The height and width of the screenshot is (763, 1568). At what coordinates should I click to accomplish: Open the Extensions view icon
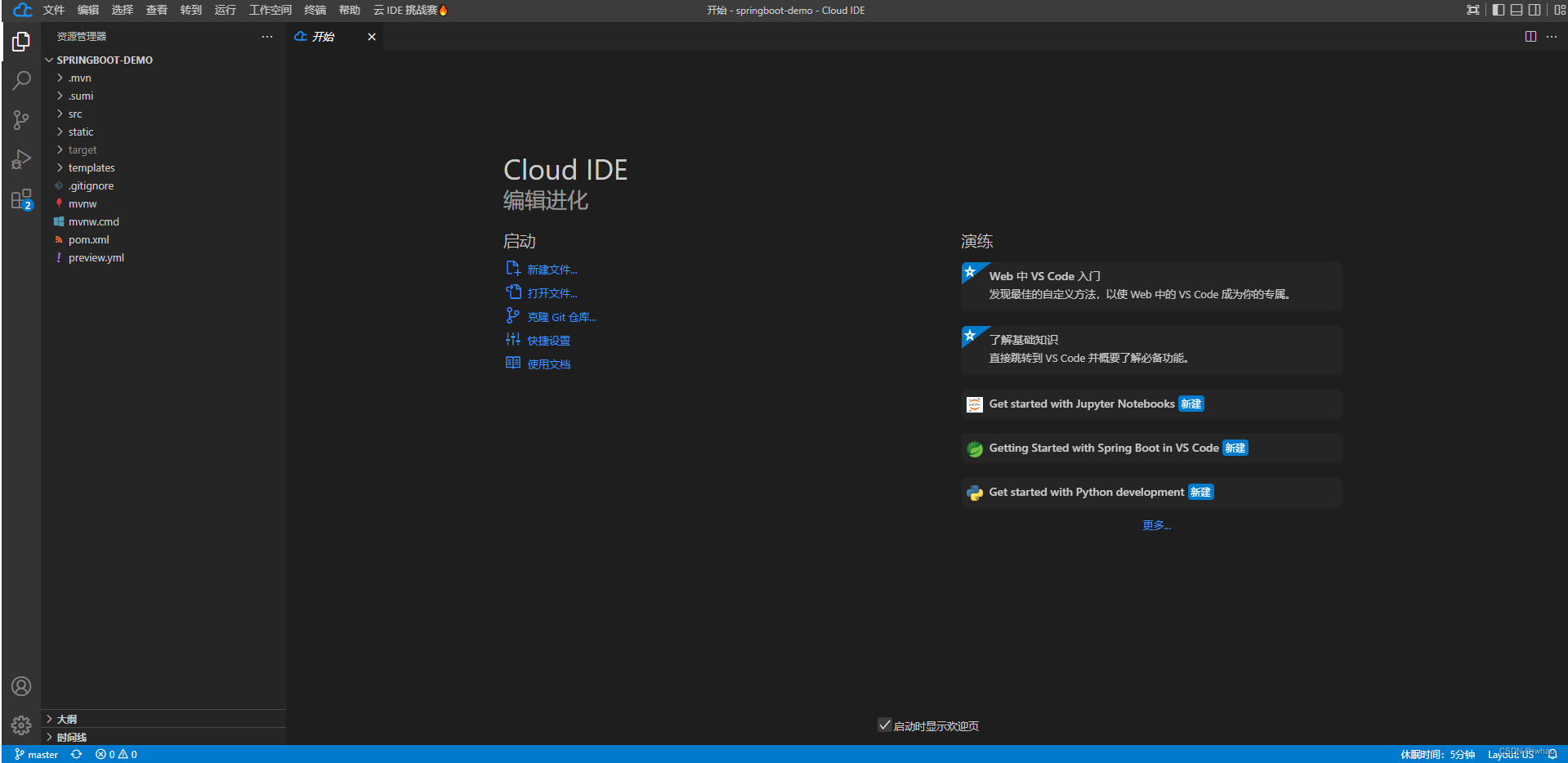21,199
